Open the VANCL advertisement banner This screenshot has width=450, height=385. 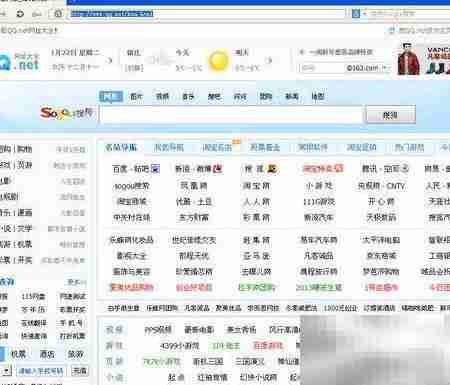(423, 59)
